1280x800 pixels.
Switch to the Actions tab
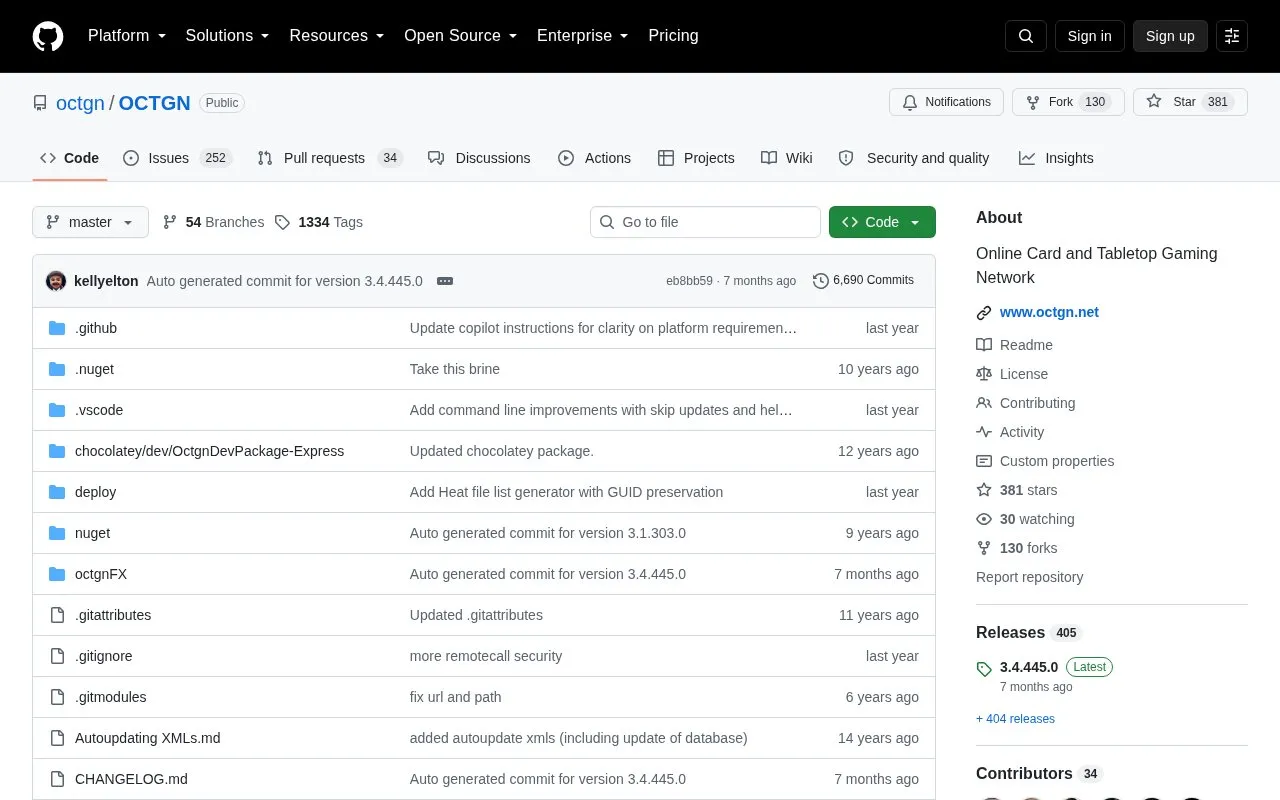594,158
